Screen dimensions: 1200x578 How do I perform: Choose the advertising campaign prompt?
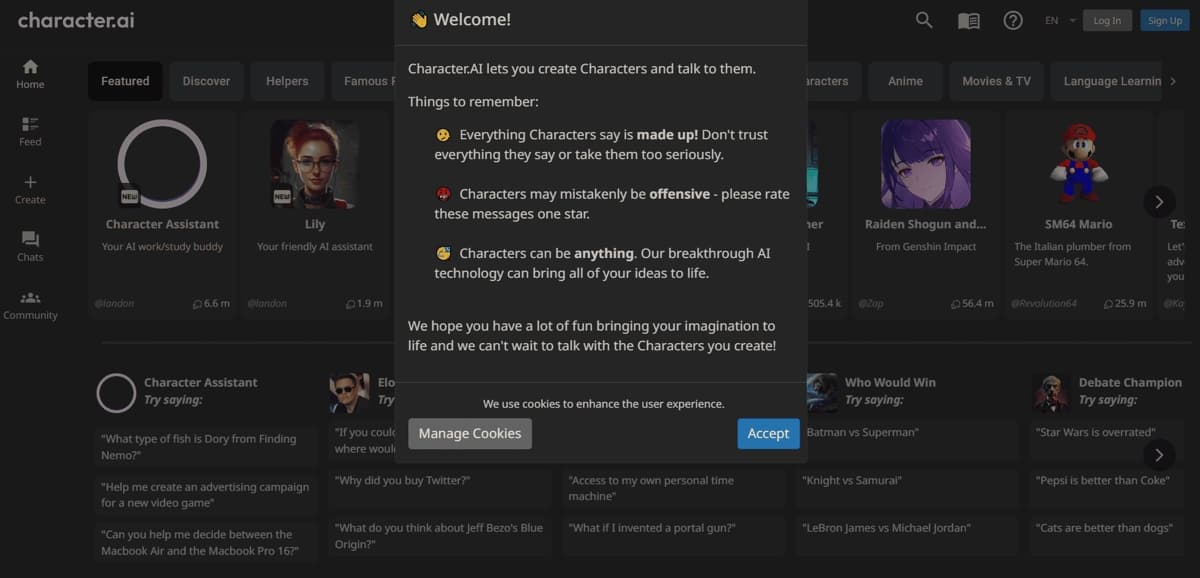206,494
